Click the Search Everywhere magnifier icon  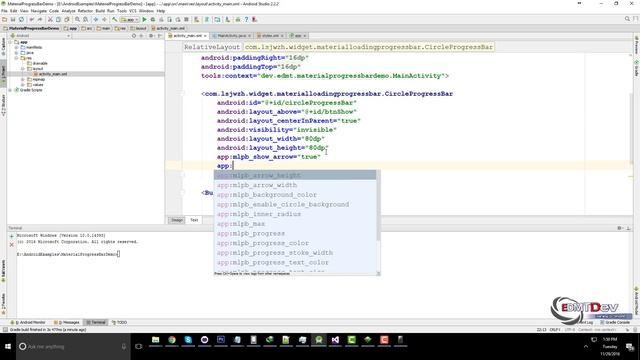[x=627, y=19]
